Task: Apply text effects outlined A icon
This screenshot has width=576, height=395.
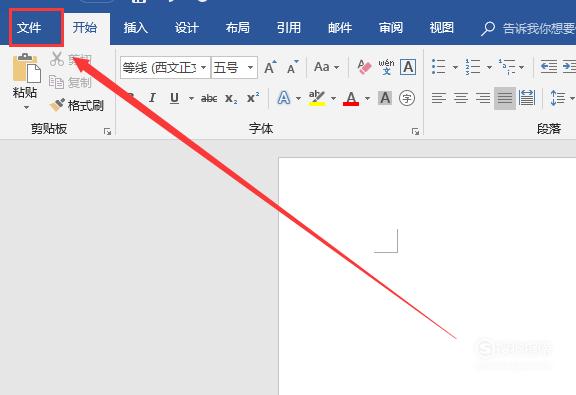Action: click(284, 98)
